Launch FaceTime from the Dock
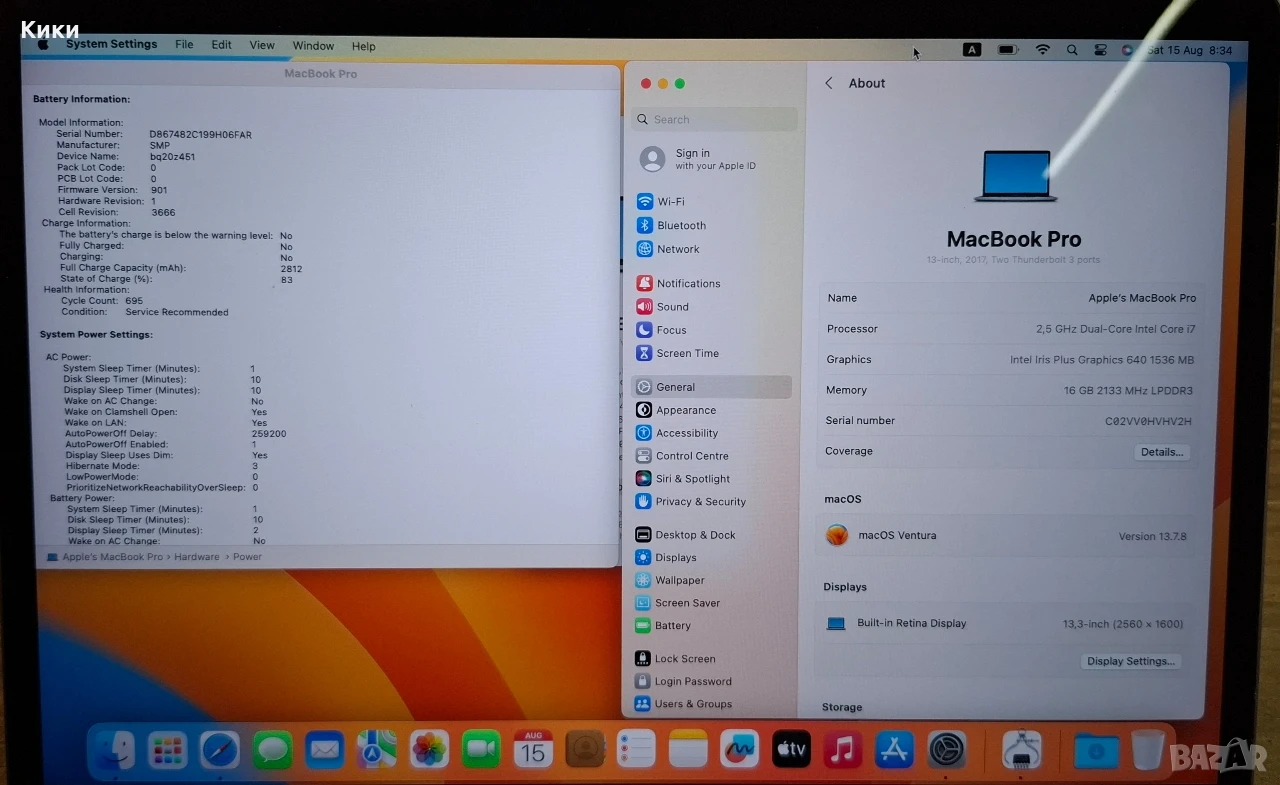 tap(481, 750)
